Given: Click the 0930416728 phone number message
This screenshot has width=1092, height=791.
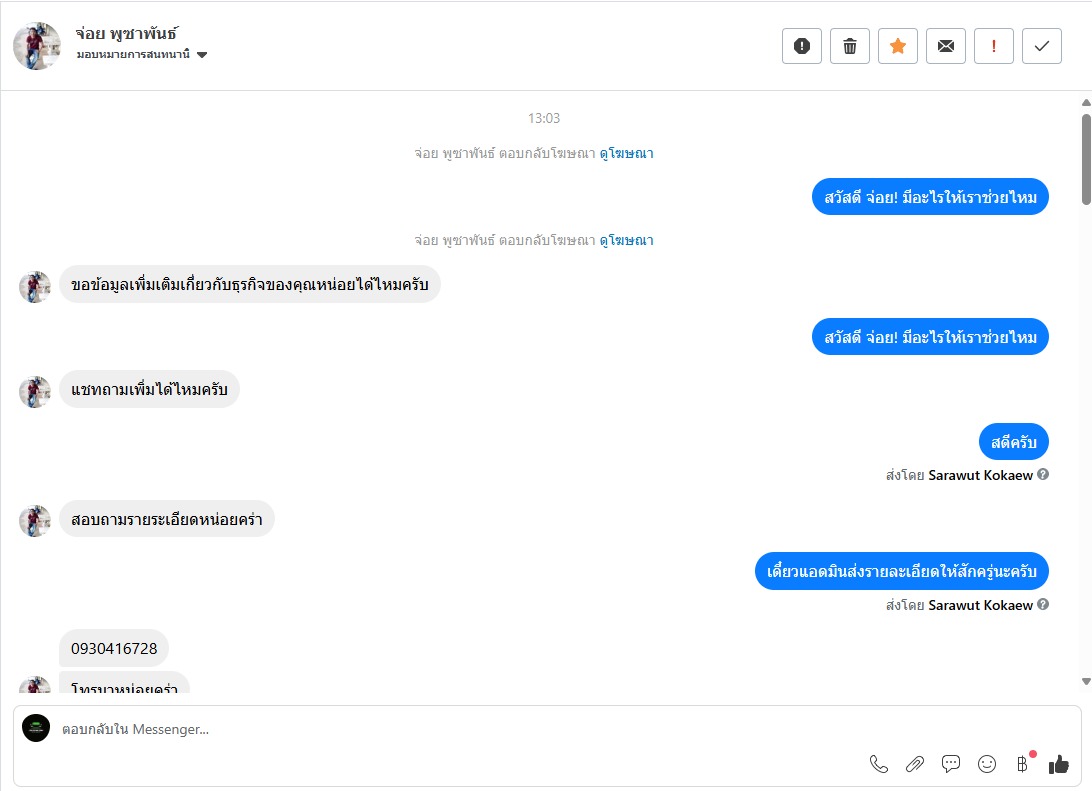Looking at the screenshot, I should 114,648.
